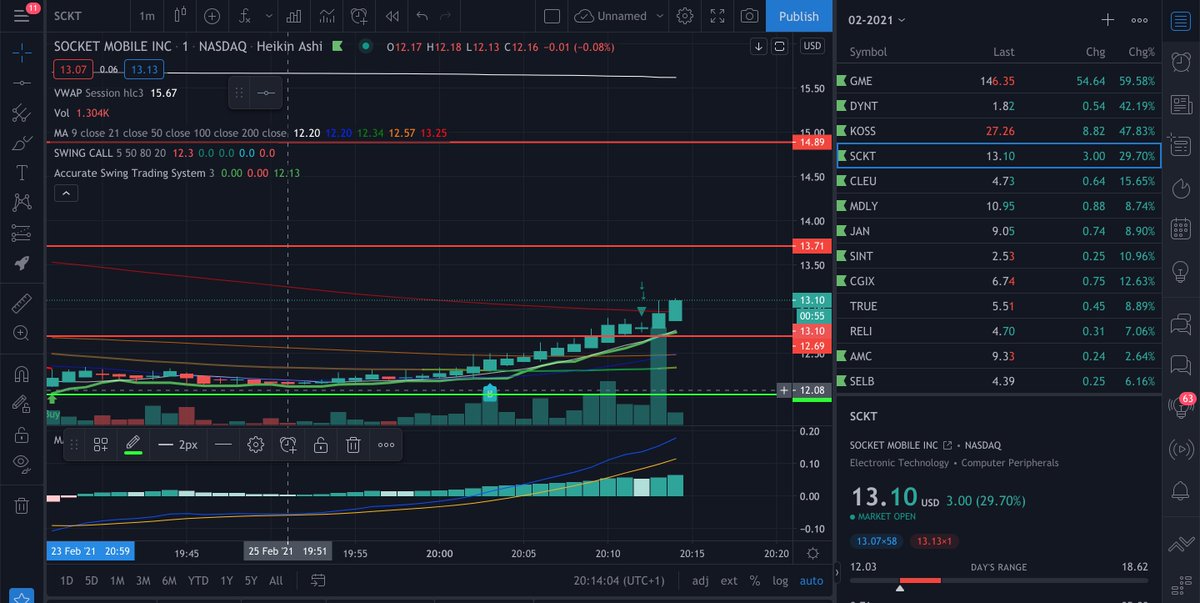
Task: Toggle percent scale mode
Action: pyautogui.click(x=755, y=581)
